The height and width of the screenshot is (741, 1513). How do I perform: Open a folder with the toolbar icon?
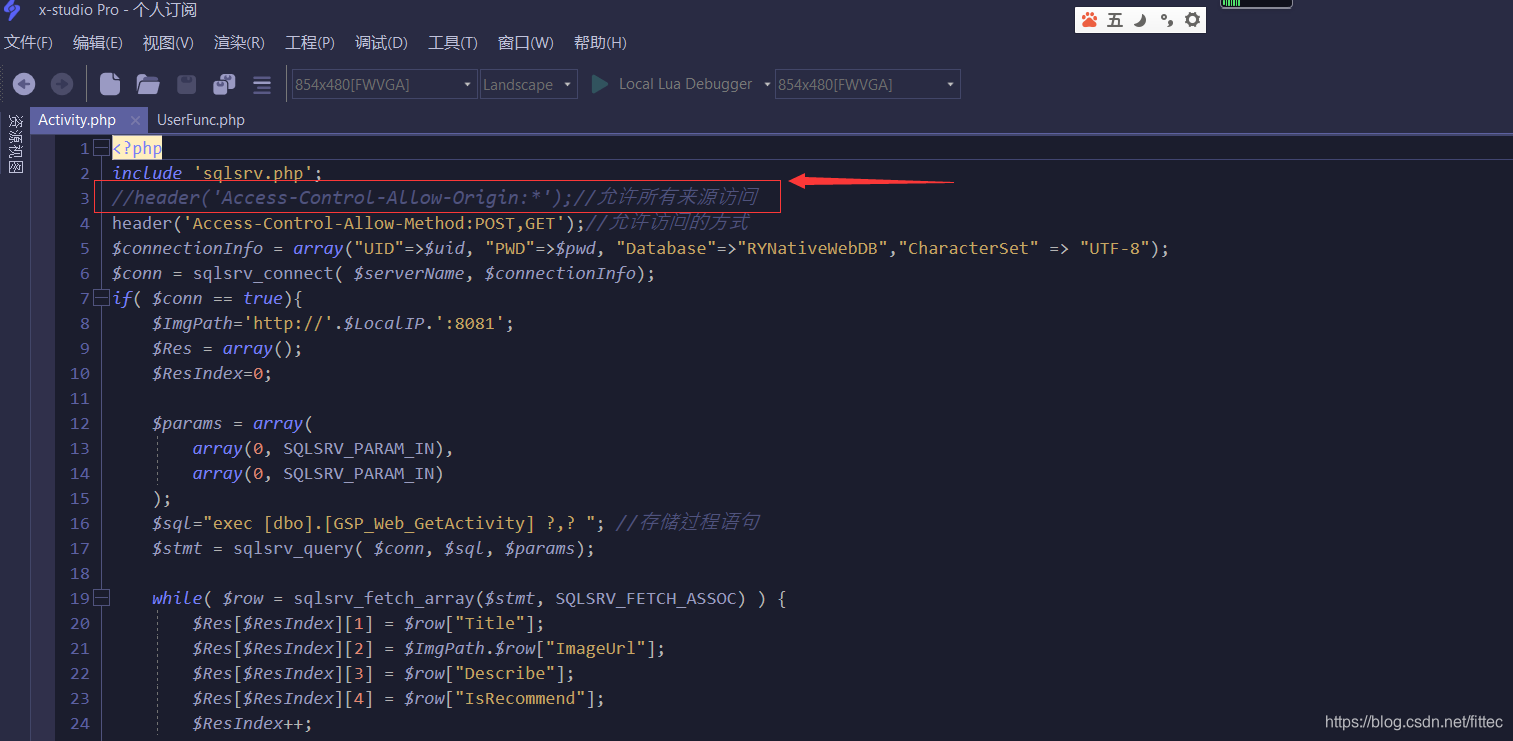pos(148,84)
